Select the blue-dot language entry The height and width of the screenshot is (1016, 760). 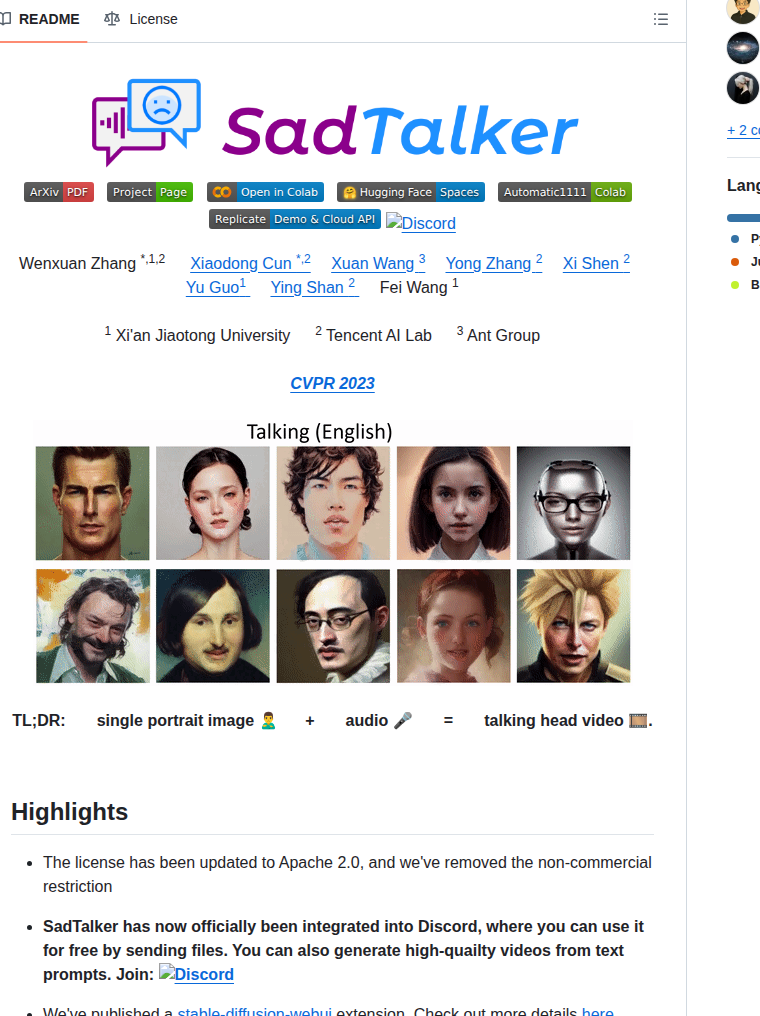click(x=744, y=238)
